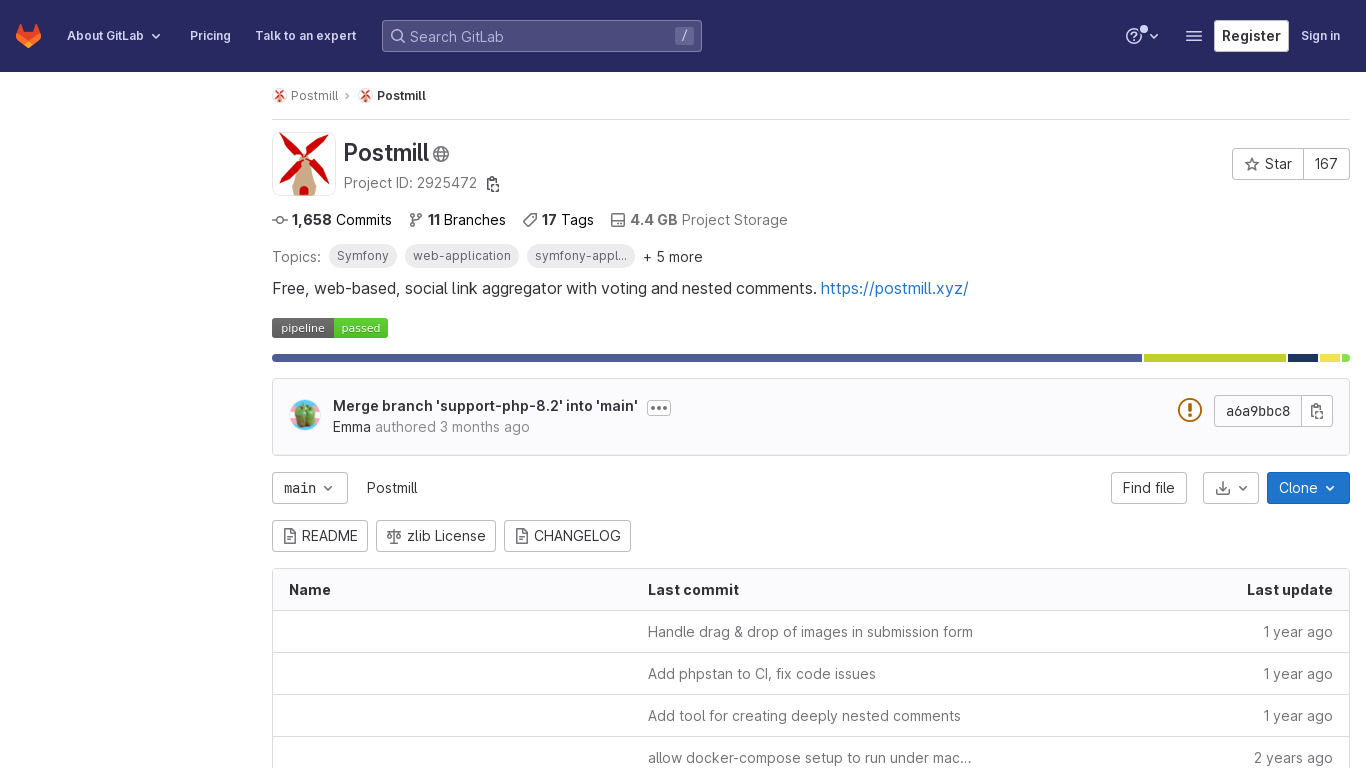Click the Sign in link
This screenshot has width=1366, height=768.
1320,36
